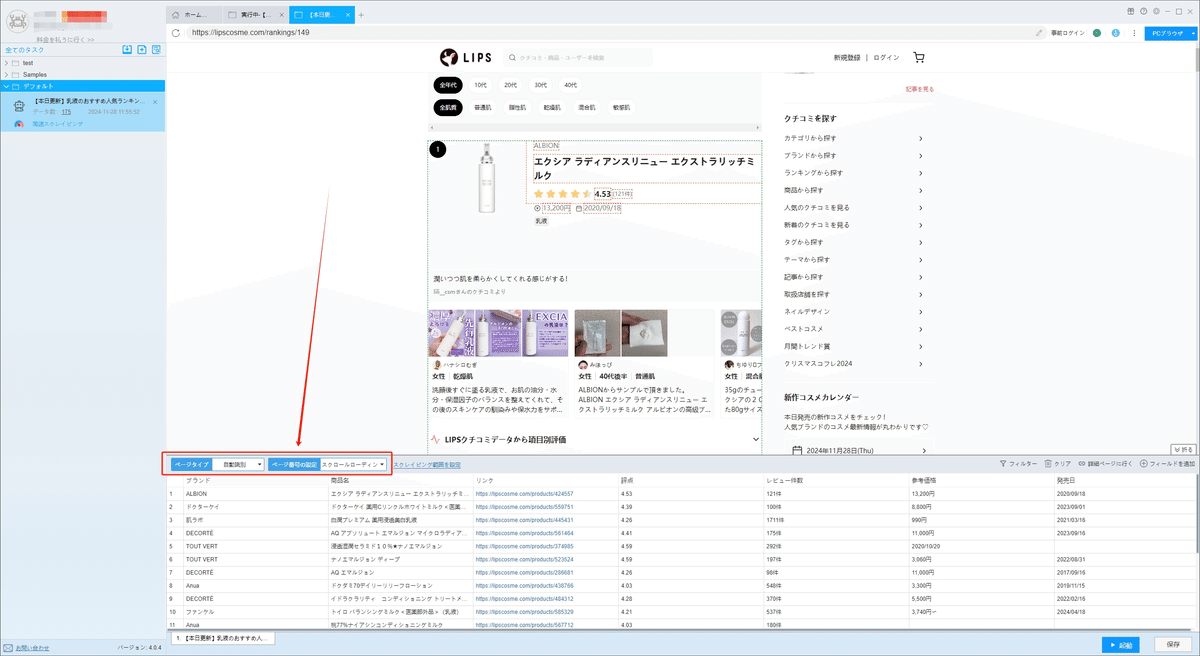The image size is (1200, 656).
Task: Click the search tasks icon in sidebar header
Action: tap(157, 49)
